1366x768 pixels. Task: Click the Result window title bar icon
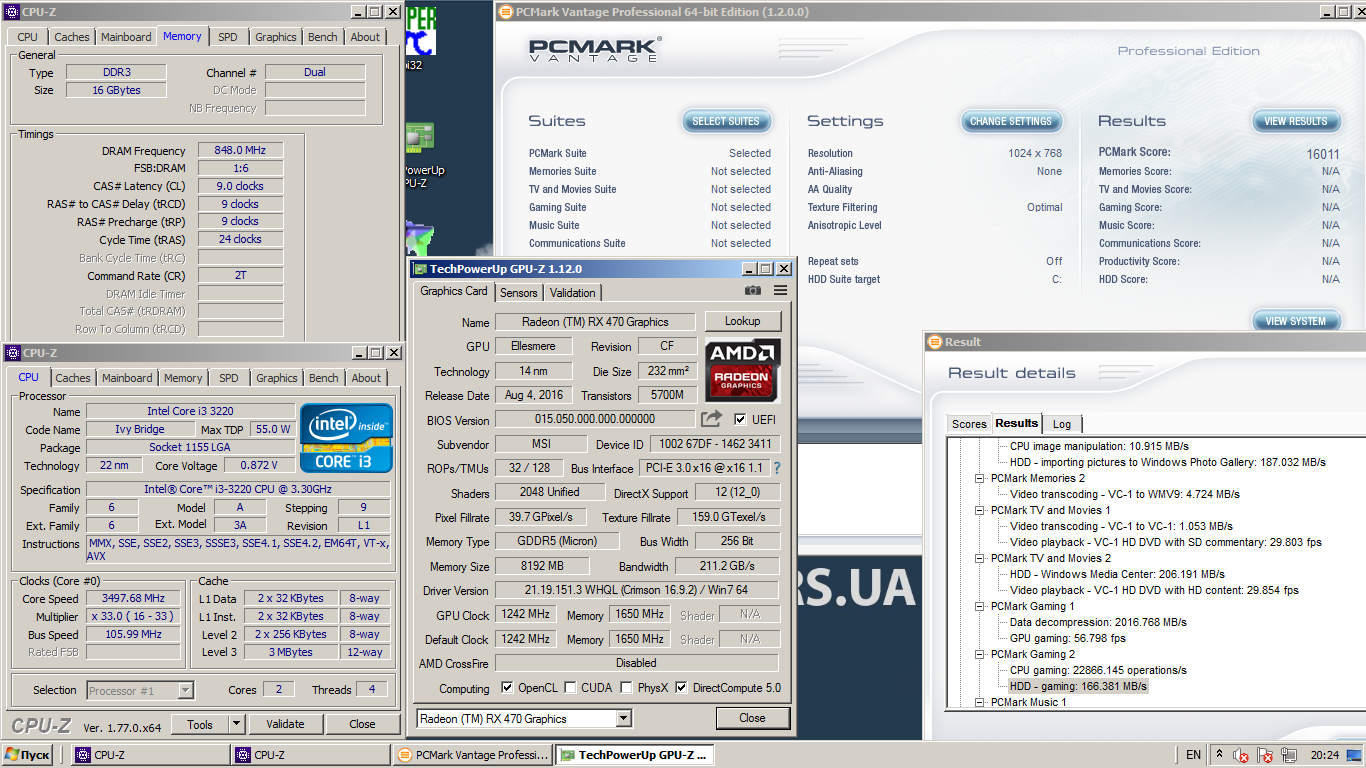[934, 342]
